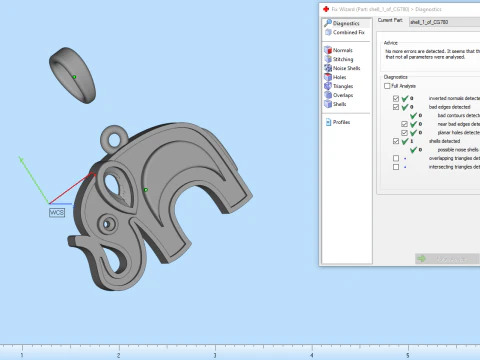Viewport: 480px width, 360px height.
Task: Select the ring shell in the viewport
Action: tap(73, 75)
